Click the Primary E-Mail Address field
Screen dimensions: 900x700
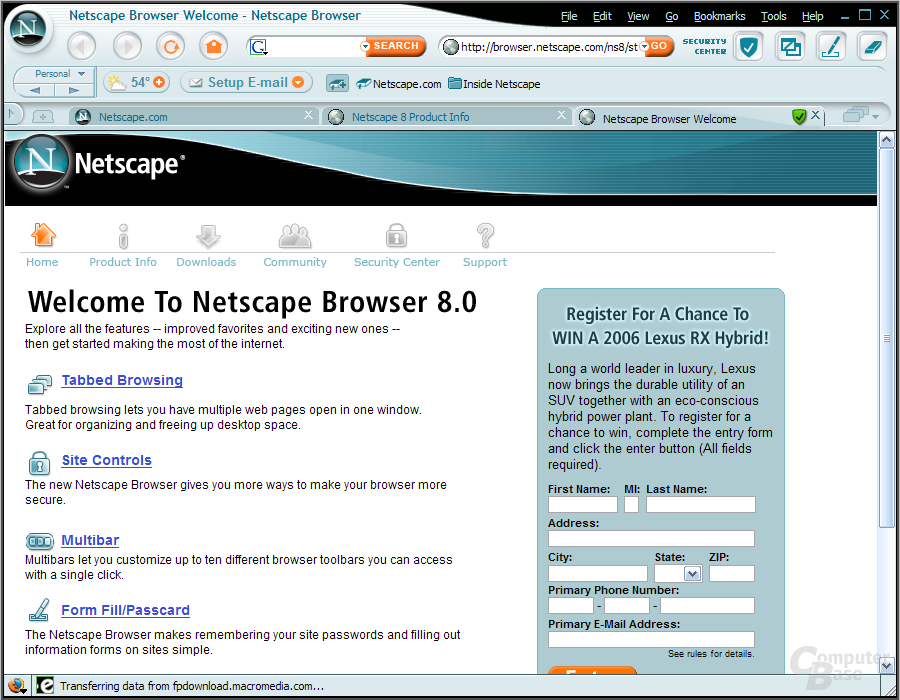point(651,639)
